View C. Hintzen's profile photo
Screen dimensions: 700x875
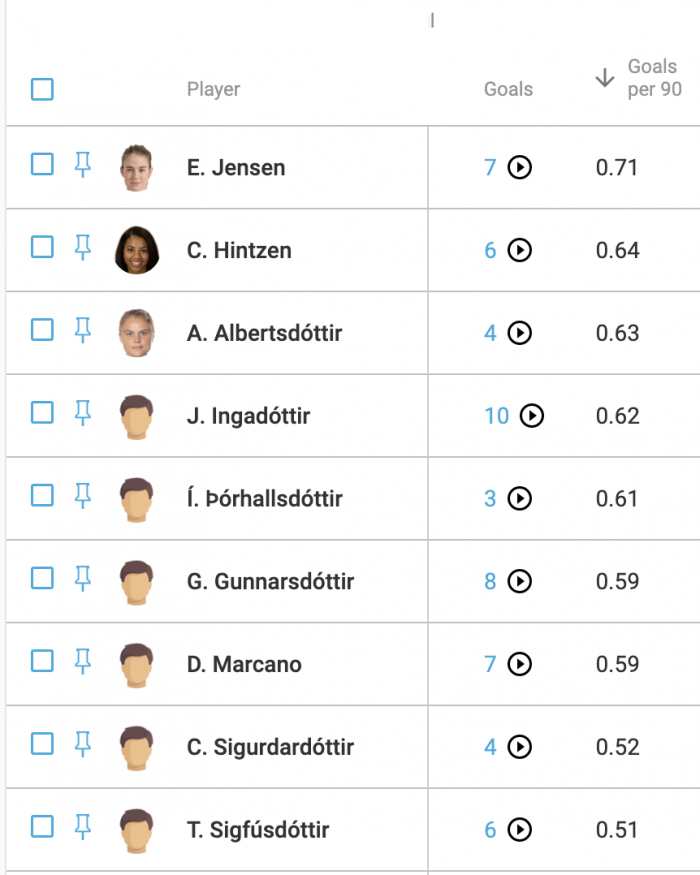[x=137, y=250]
